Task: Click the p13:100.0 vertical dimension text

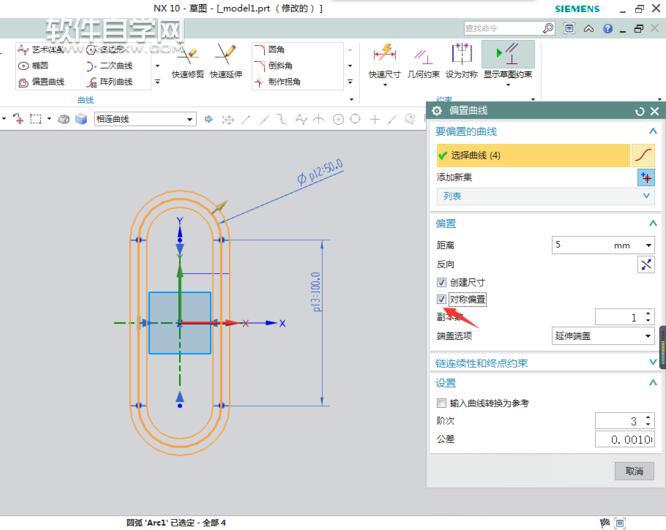Action: click(316, 292)
